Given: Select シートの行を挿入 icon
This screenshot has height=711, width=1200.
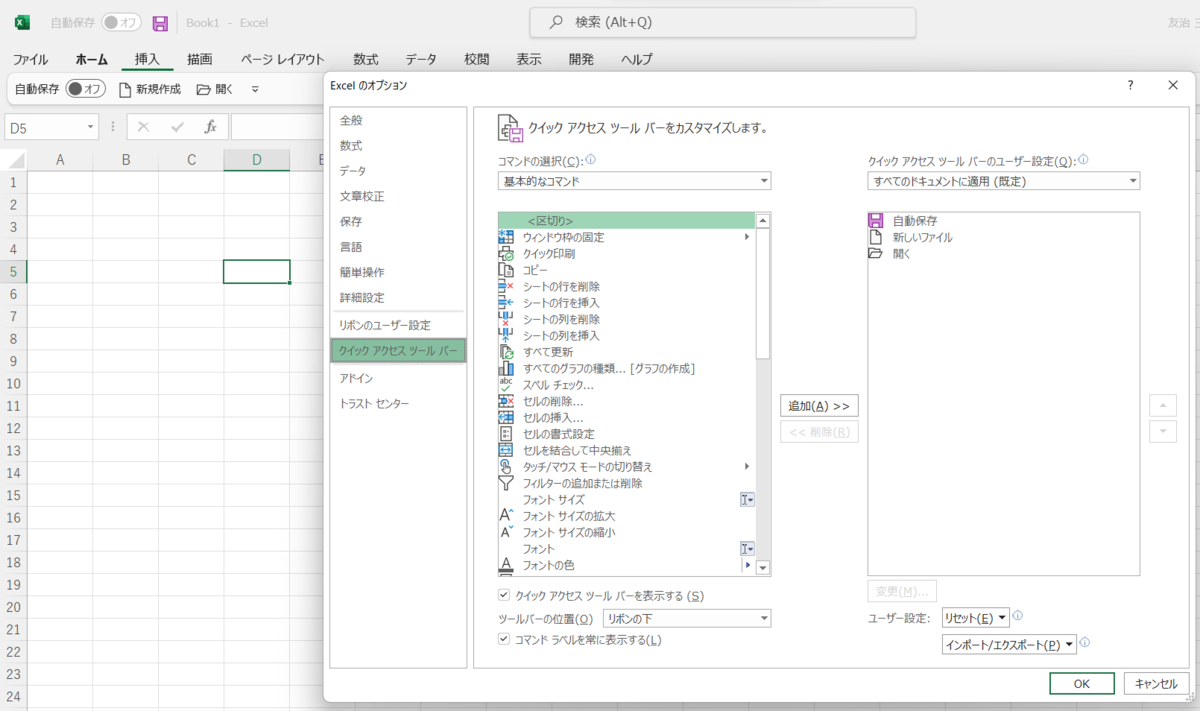Looking at the screenshot, I should 506,303.
